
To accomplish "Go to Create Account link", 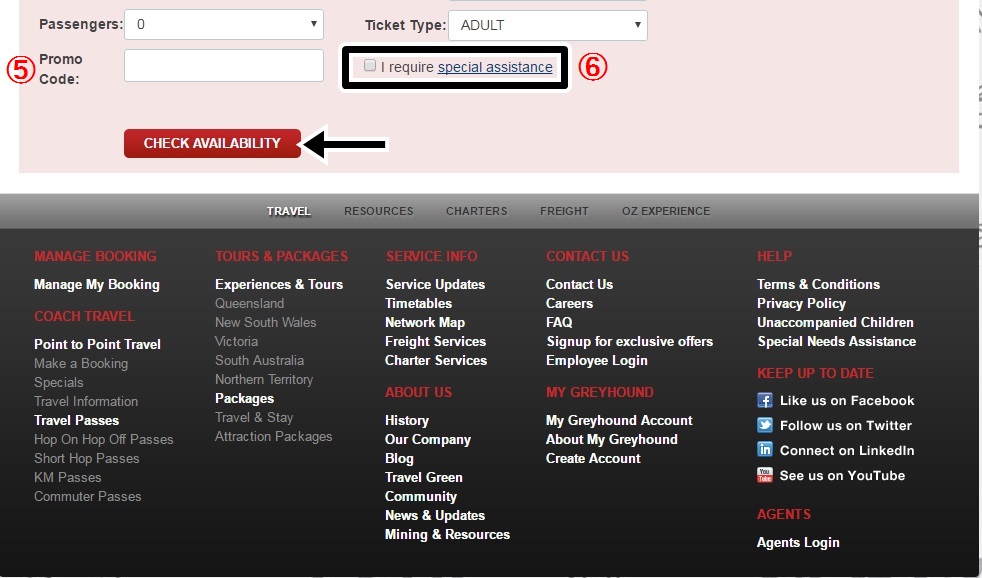I will [x=593, y=458].
